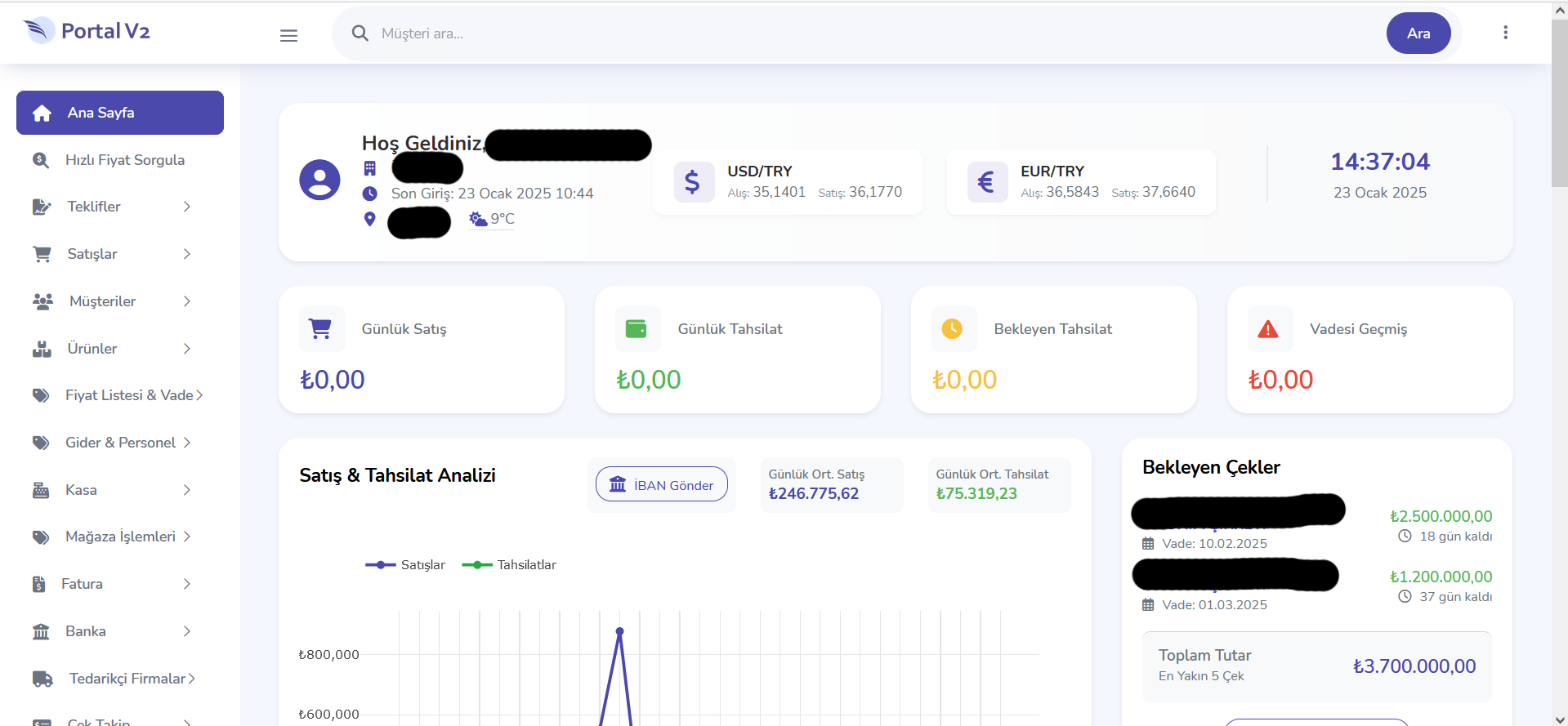Toggle Satışlar series in chart legend
Screen dimensions: 1568x726
(405, 565)
